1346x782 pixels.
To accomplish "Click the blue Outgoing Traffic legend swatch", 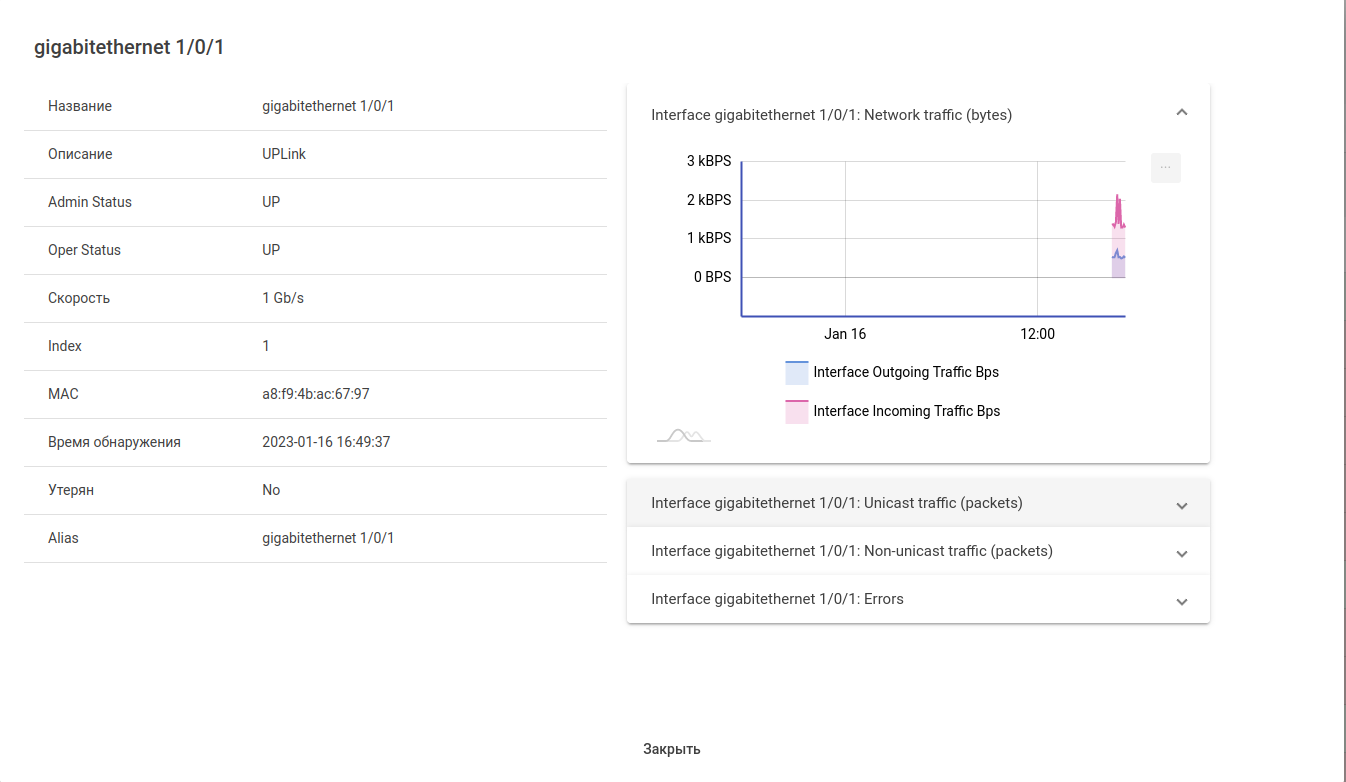I will click(796, 373).
